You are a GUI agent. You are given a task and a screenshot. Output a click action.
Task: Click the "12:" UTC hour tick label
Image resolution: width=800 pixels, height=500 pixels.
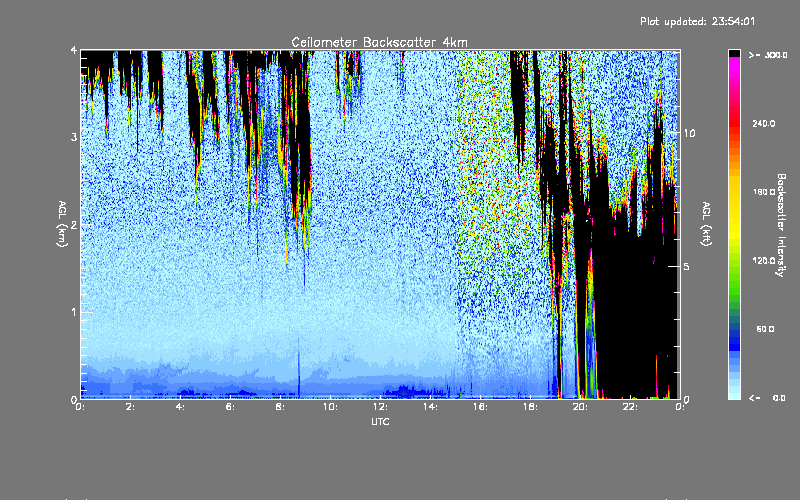coord(380,407)
